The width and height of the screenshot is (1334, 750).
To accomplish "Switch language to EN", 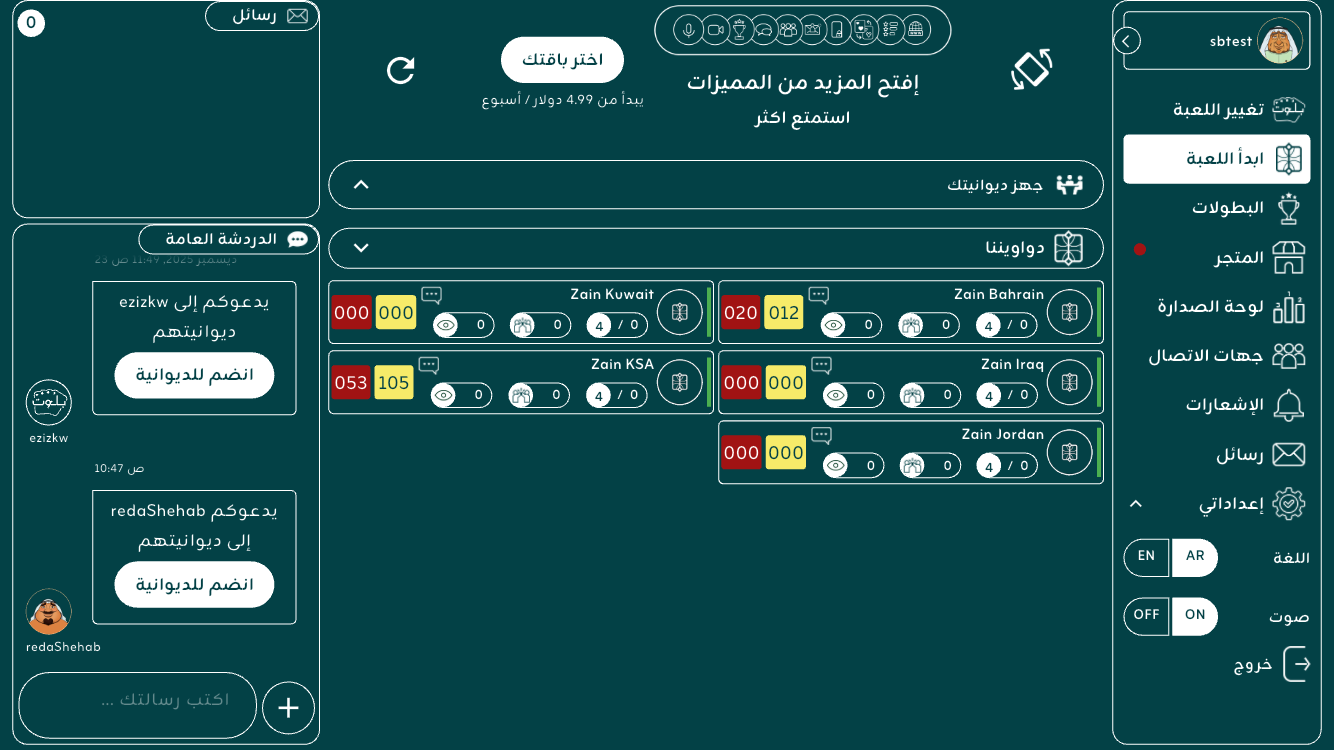I will pyautogui.click(x=1146, y=557).
